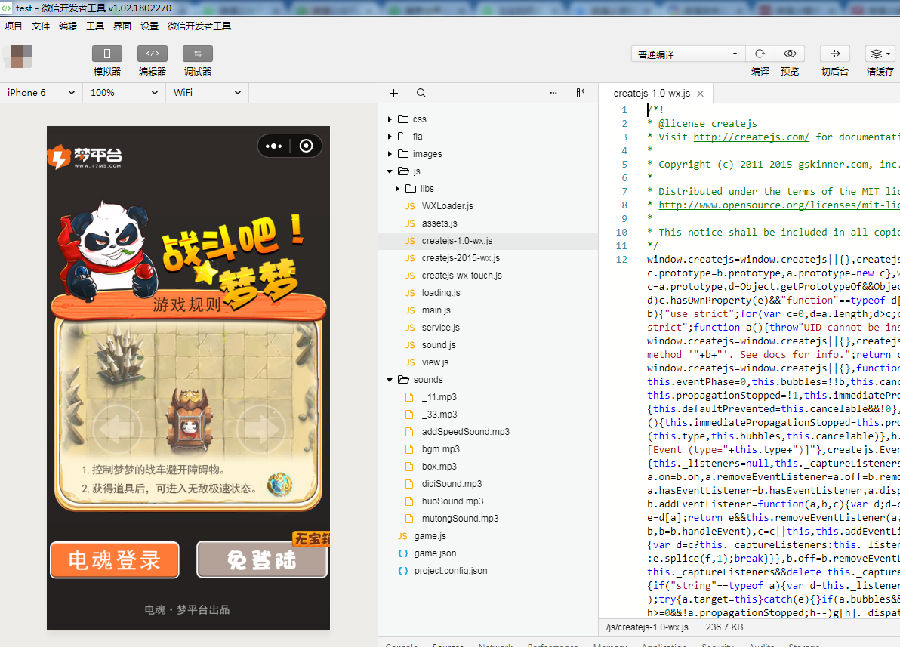Close the createjs-1.0-wx.js editor tab
Viewport: 900px width, 647px height.
(x=700, y=94)
